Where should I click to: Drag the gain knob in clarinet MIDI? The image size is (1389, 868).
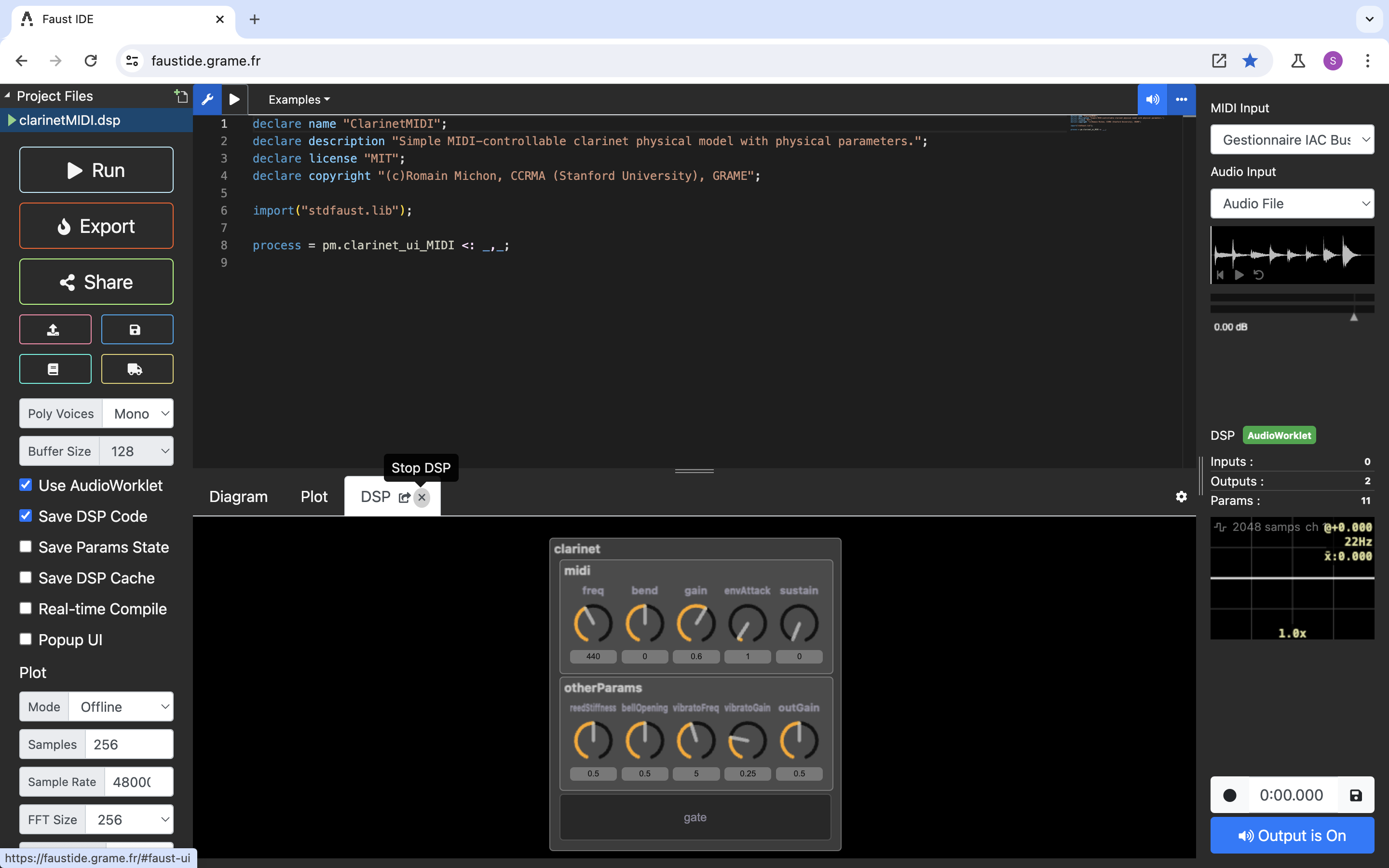695,623
